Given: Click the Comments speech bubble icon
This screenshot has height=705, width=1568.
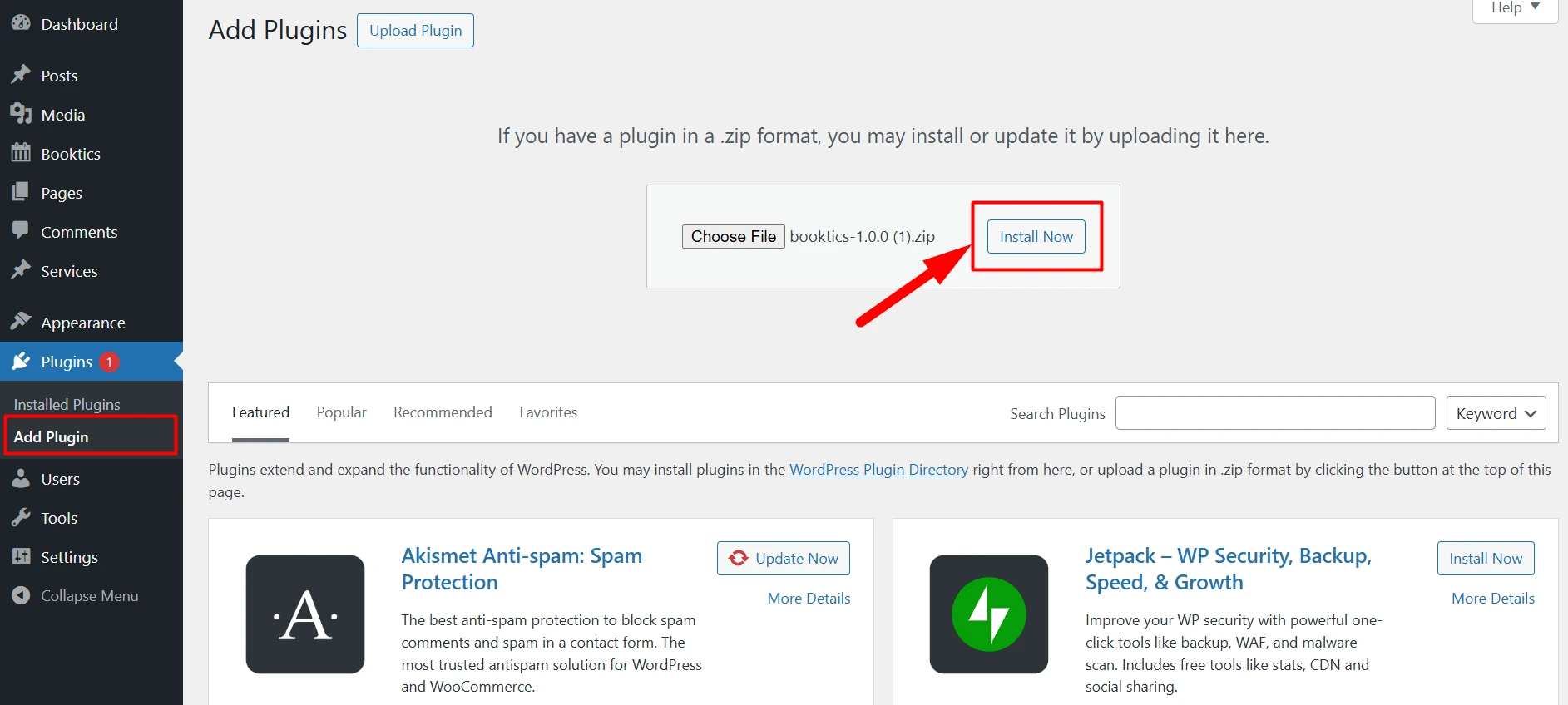Looking at the screenshot, I should [21, 231].
